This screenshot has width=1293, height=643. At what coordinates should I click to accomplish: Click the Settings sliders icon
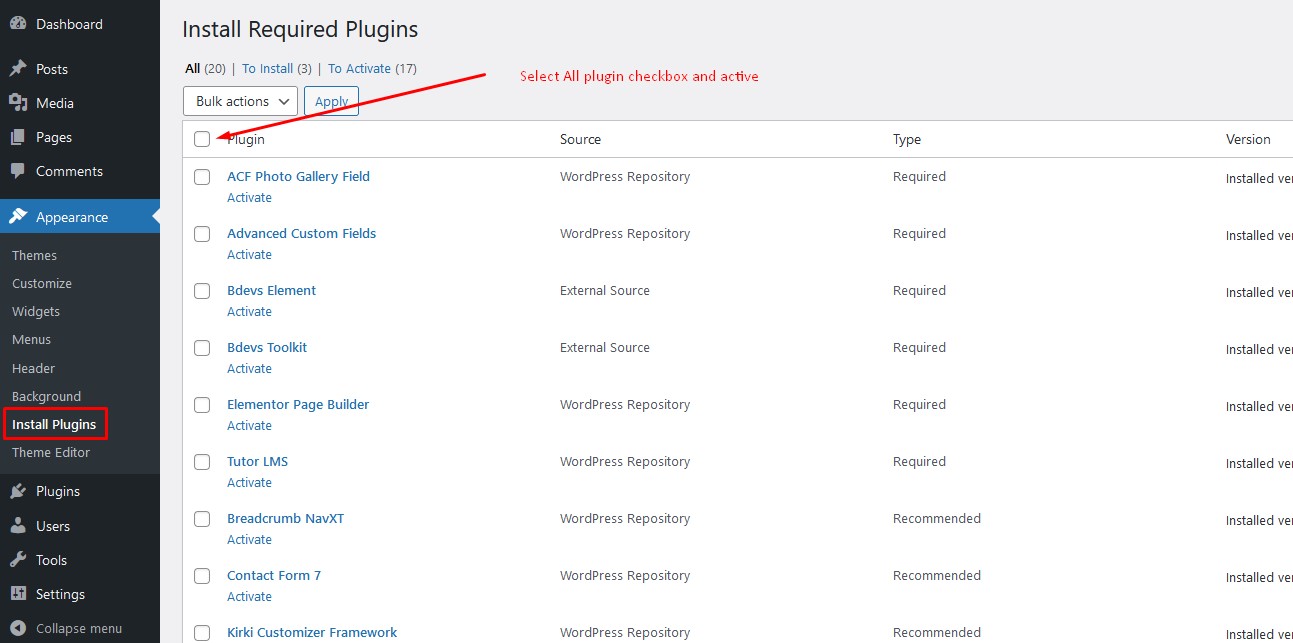pyautogui.click(x=18, y=594)
